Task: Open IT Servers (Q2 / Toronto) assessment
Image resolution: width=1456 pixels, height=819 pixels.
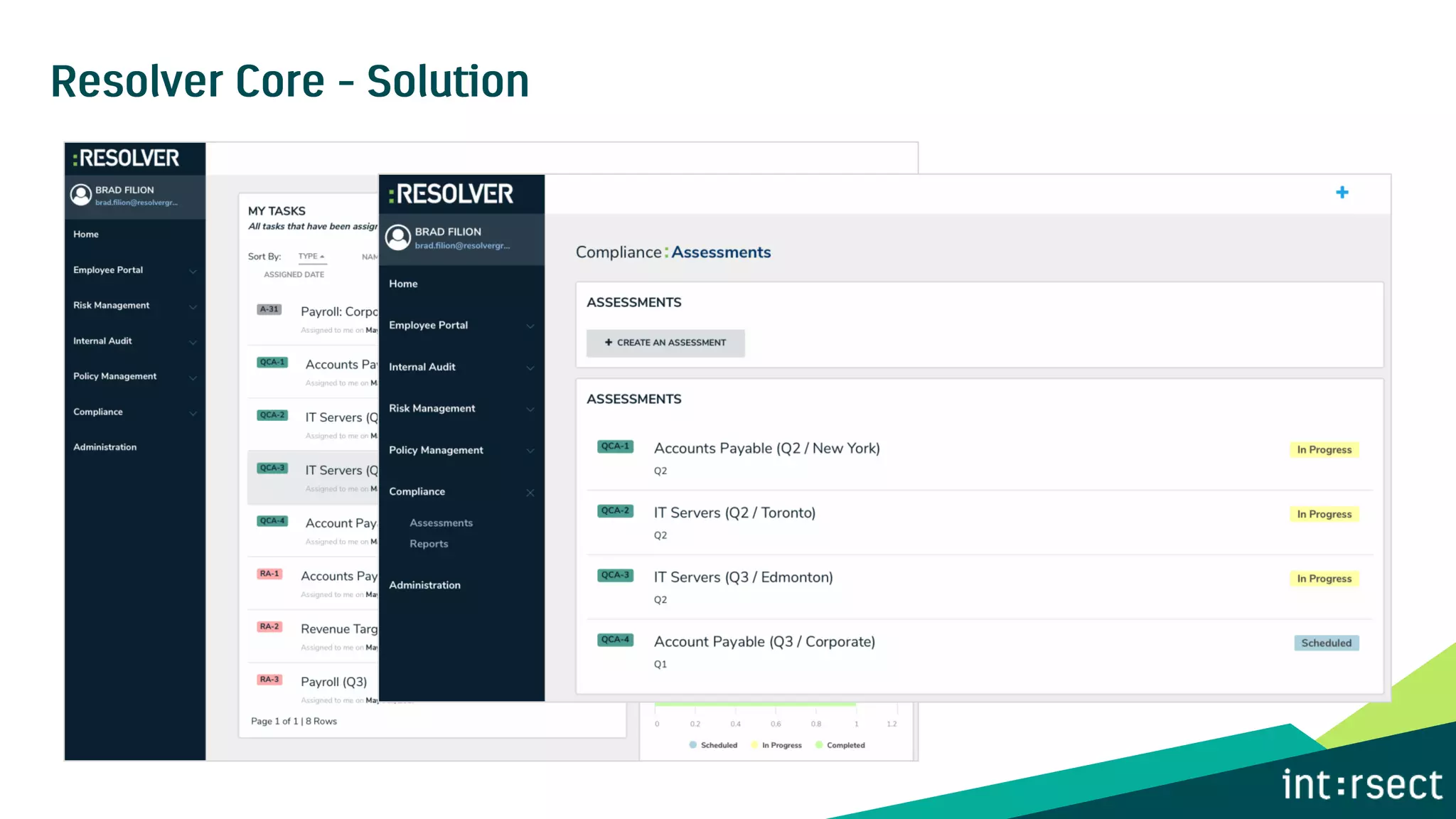Action: [734, 513]
